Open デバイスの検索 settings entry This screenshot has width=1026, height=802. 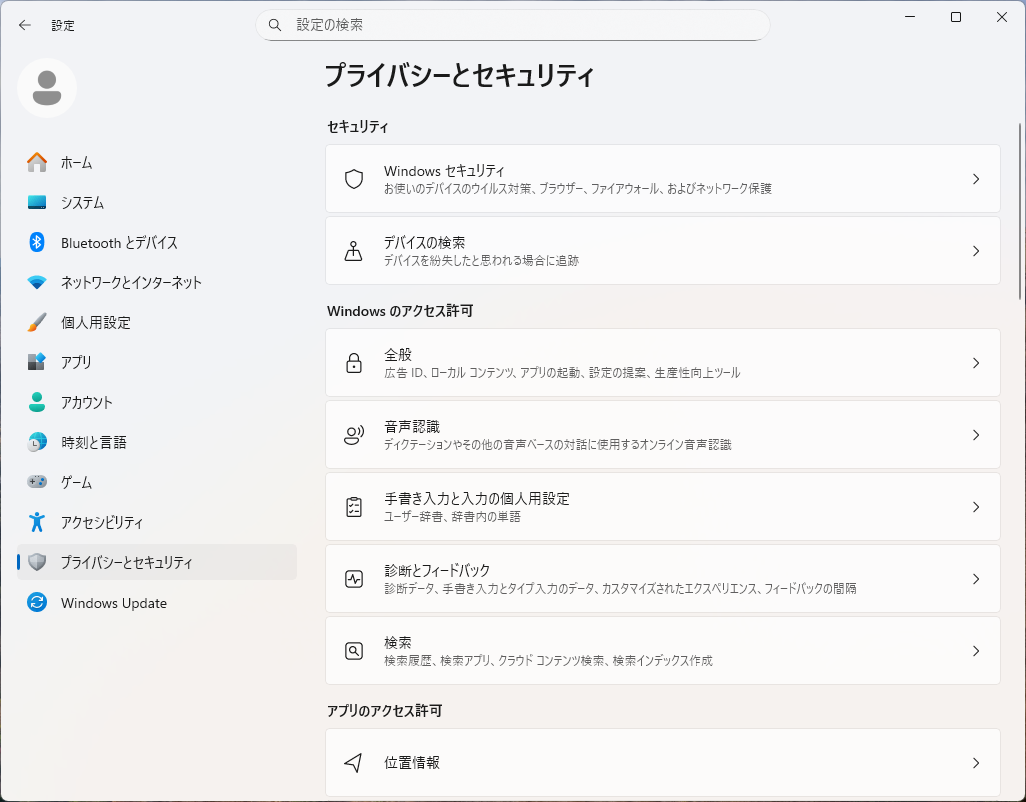pos(424,243)
